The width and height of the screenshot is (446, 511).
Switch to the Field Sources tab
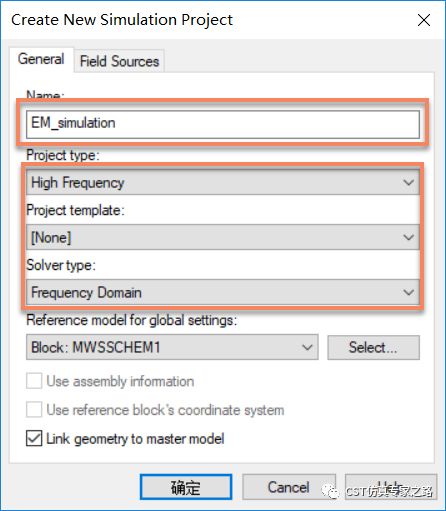(119, 61)
